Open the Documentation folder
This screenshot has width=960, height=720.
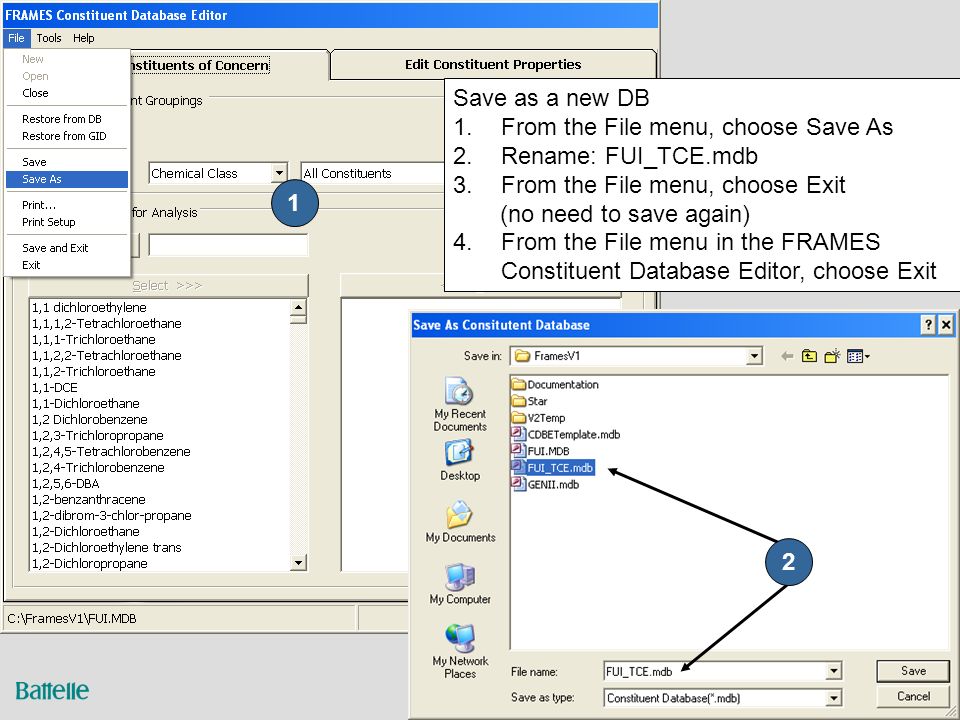(555, 384)
